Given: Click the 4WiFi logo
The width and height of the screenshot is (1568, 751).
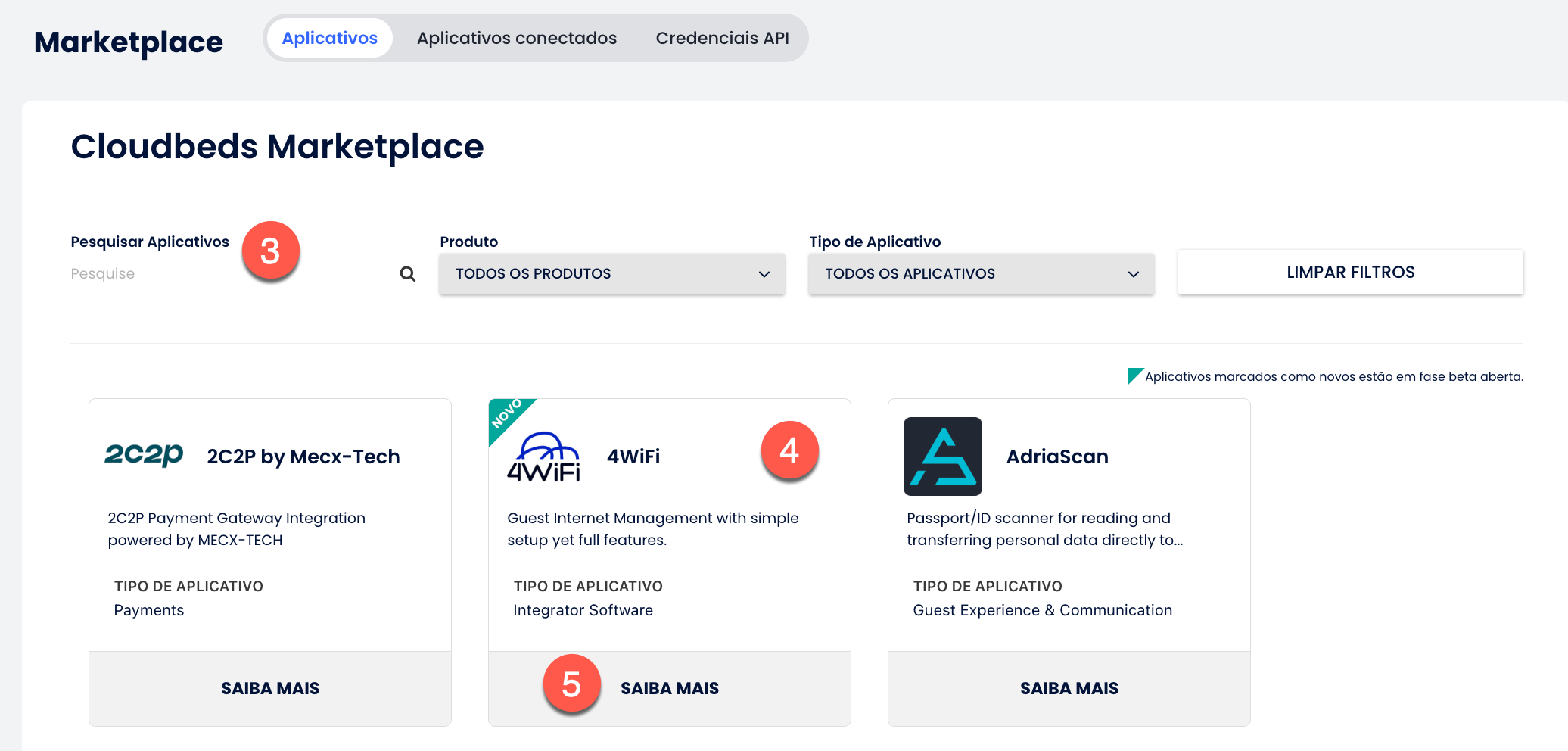Looking at the screenshot, I should pos(543,457).
